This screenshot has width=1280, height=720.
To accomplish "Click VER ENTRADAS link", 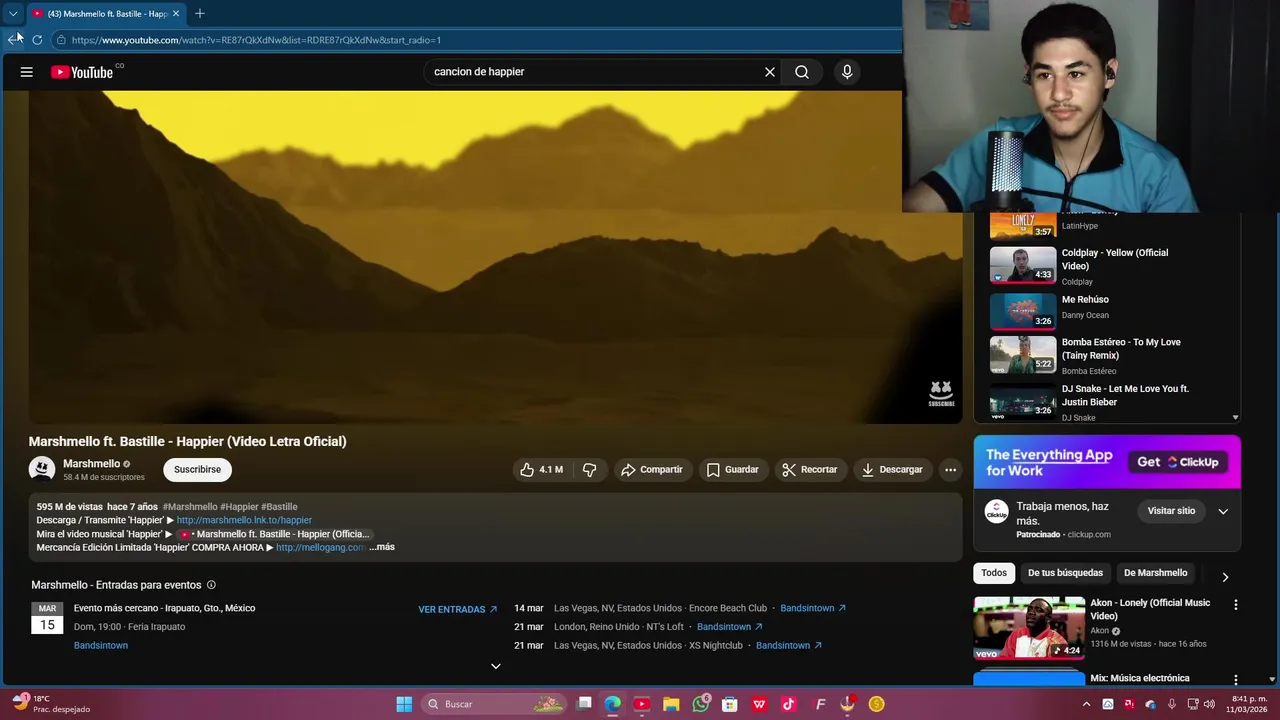I will coord(458,609).
